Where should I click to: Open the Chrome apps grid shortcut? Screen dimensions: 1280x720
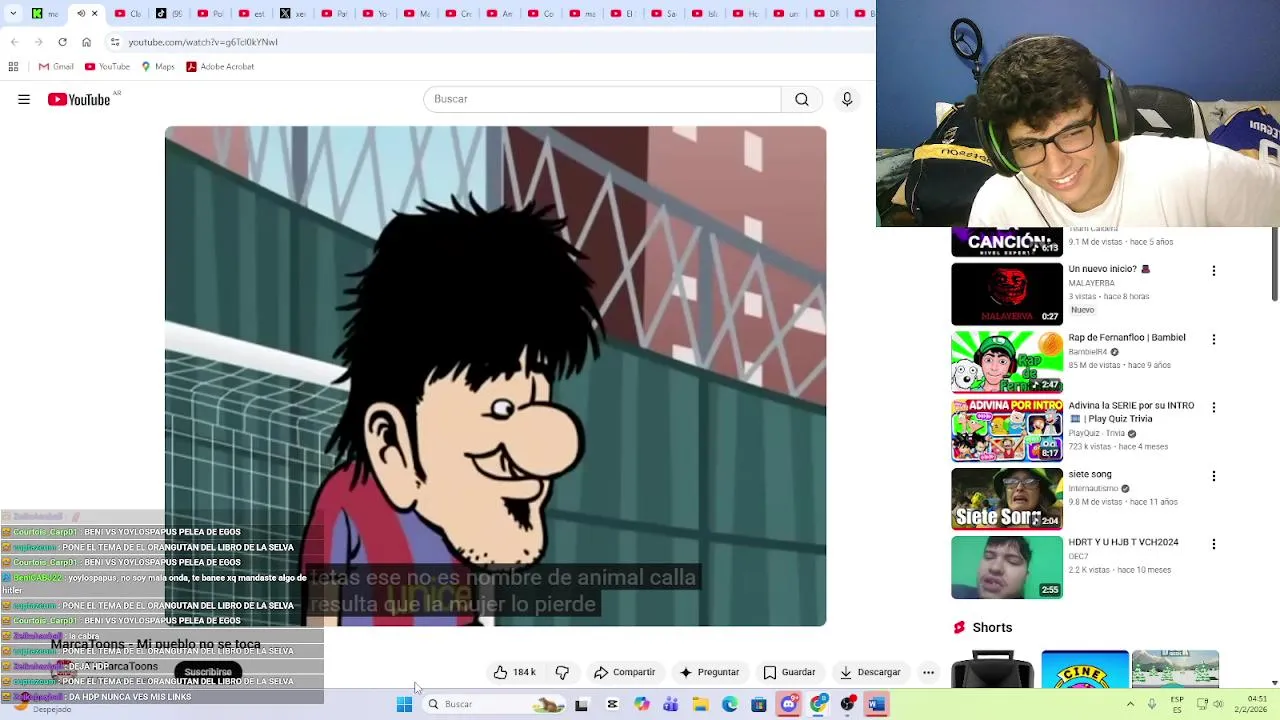[13, 66]
